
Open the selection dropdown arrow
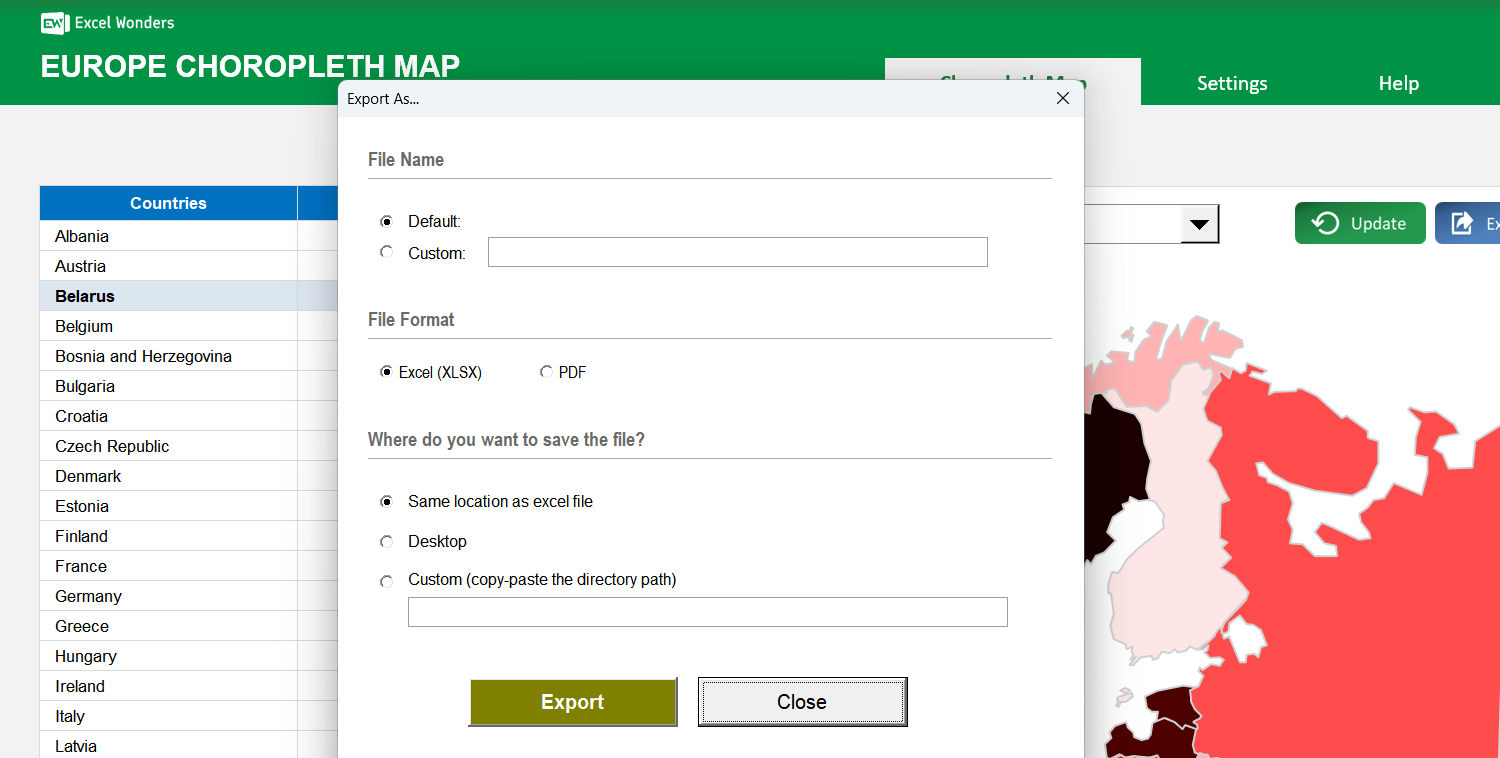click(1199, 223)
